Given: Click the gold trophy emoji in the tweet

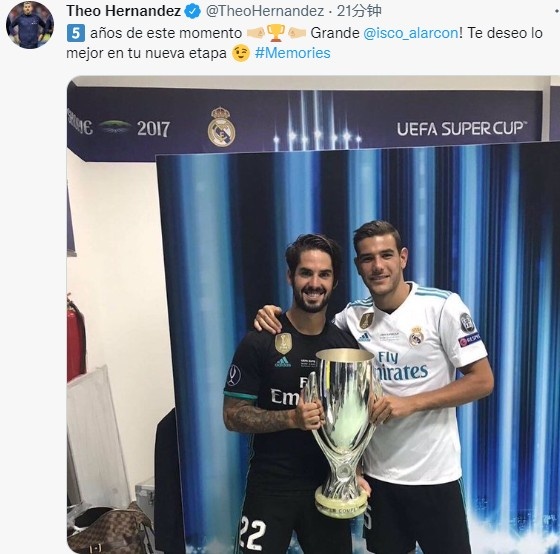Looking at the screenshot, I should 276,33.
